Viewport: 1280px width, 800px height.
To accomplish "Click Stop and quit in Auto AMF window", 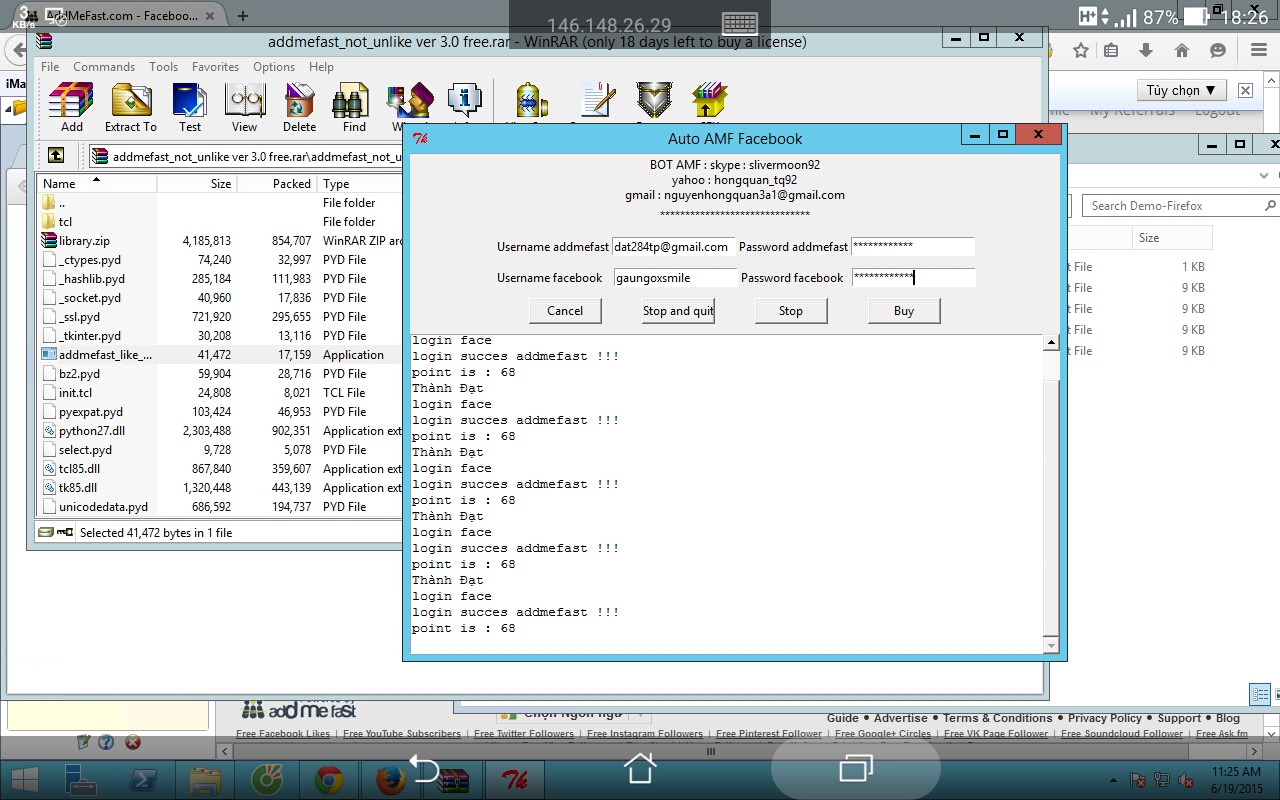I will 678,310.
